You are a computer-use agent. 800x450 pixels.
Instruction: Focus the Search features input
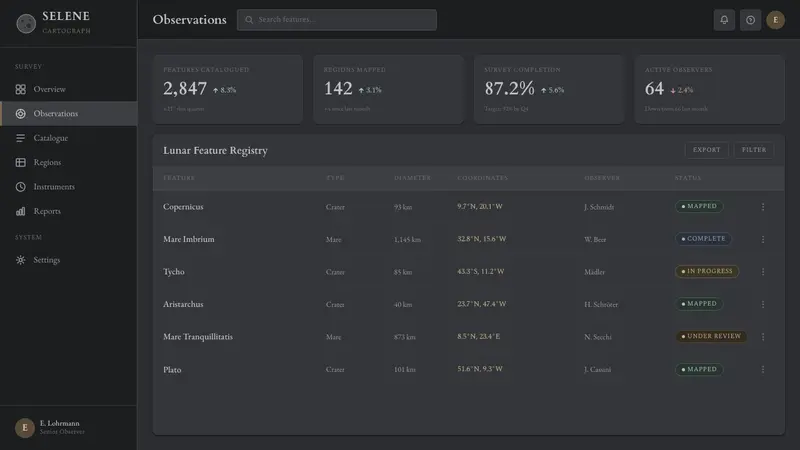pyautogui.click(x=337, y=20)
